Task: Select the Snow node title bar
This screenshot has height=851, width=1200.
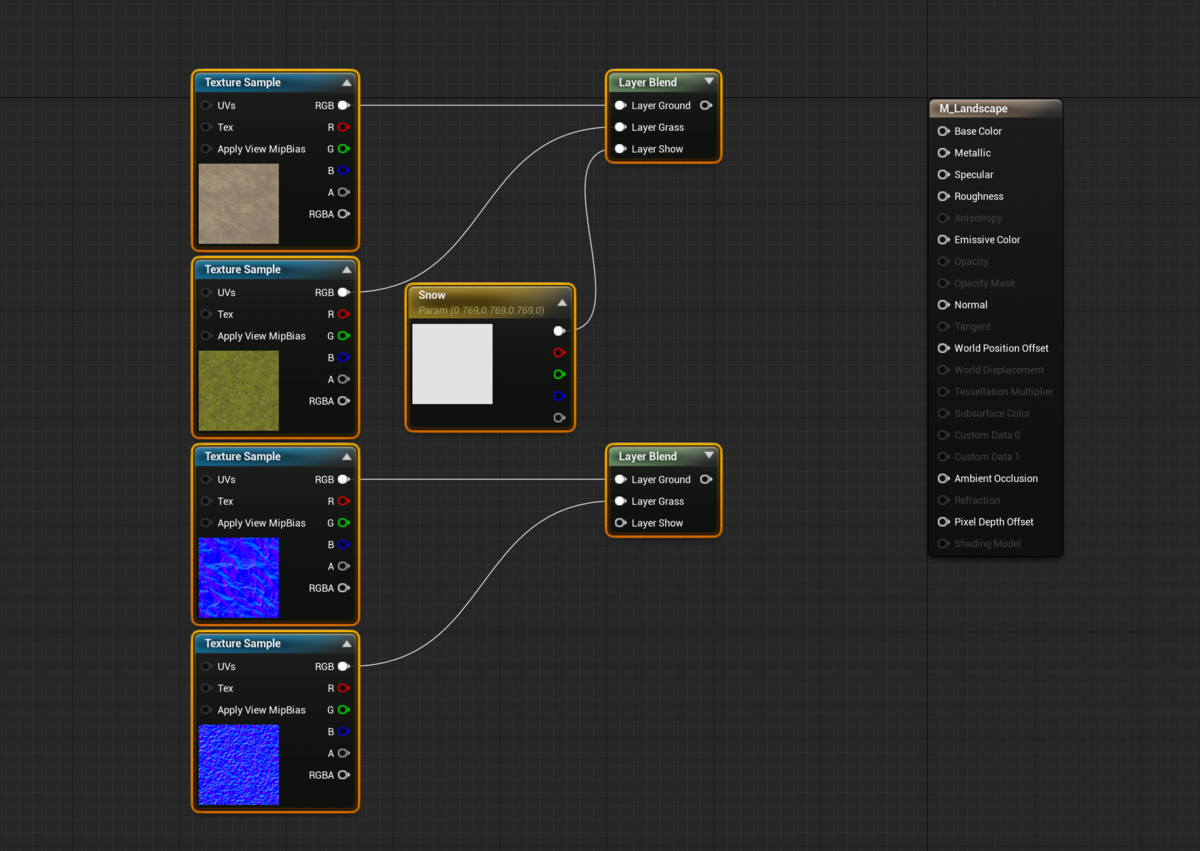Action: [x=490, y=302]
